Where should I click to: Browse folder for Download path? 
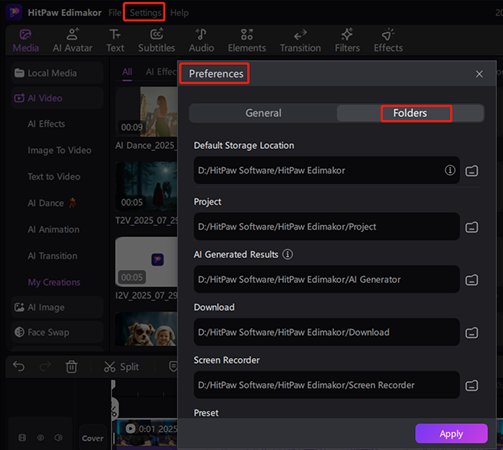(471, 332)
